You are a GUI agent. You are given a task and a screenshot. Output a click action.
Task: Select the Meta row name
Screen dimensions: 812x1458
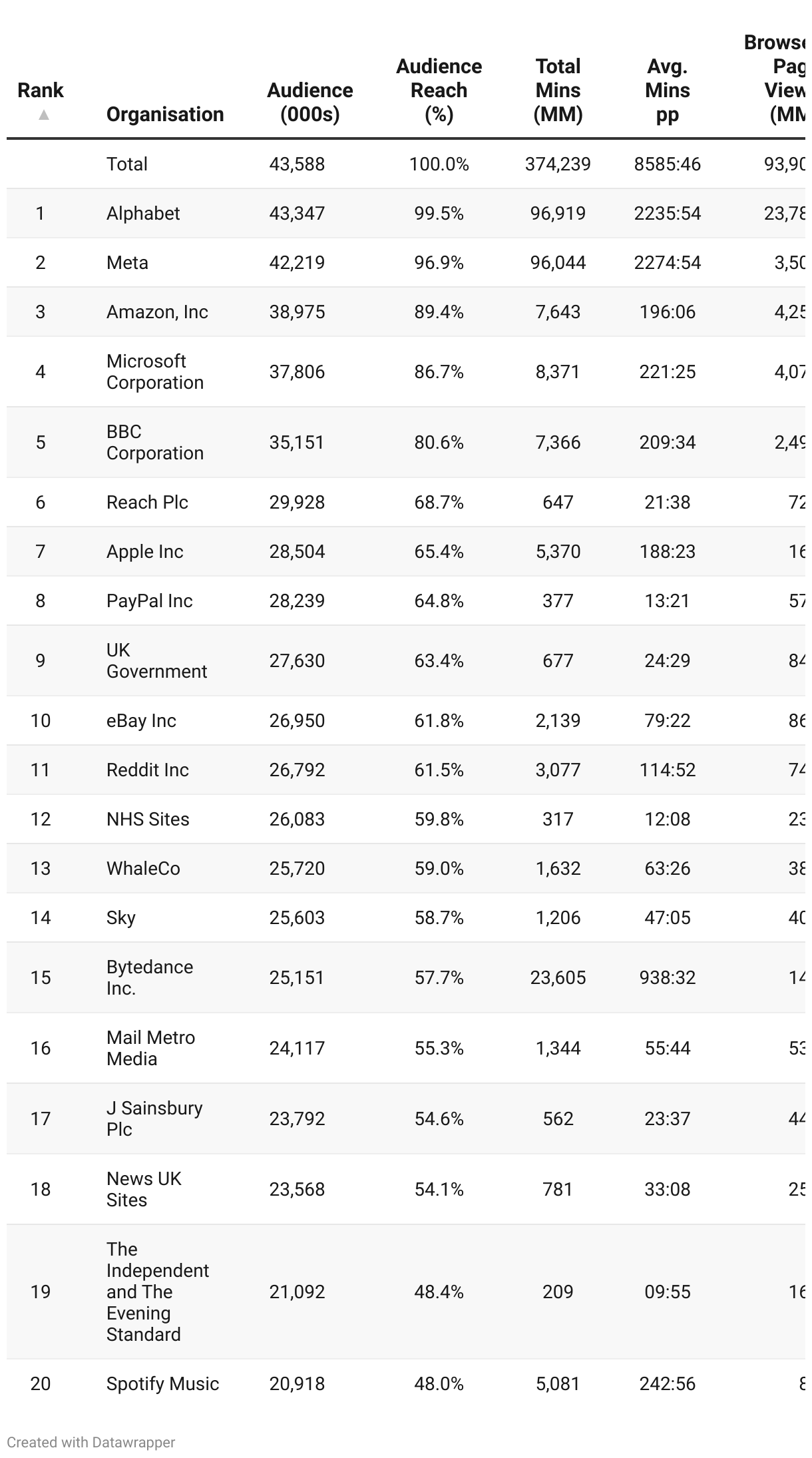pos(127,262)
